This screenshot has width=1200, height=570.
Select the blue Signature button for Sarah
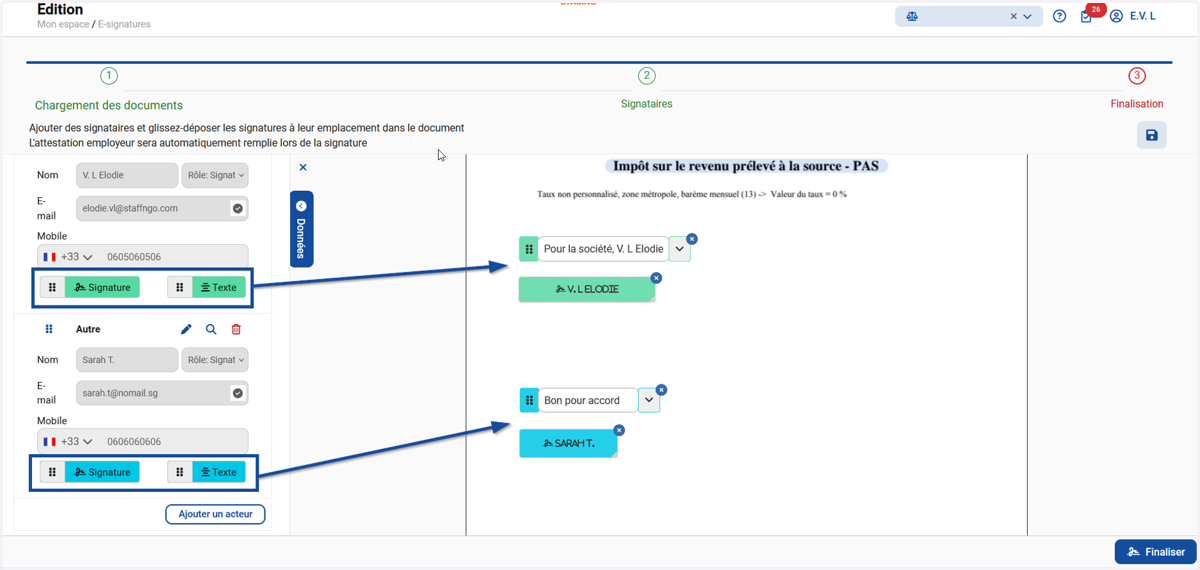(x=103, y=472)
